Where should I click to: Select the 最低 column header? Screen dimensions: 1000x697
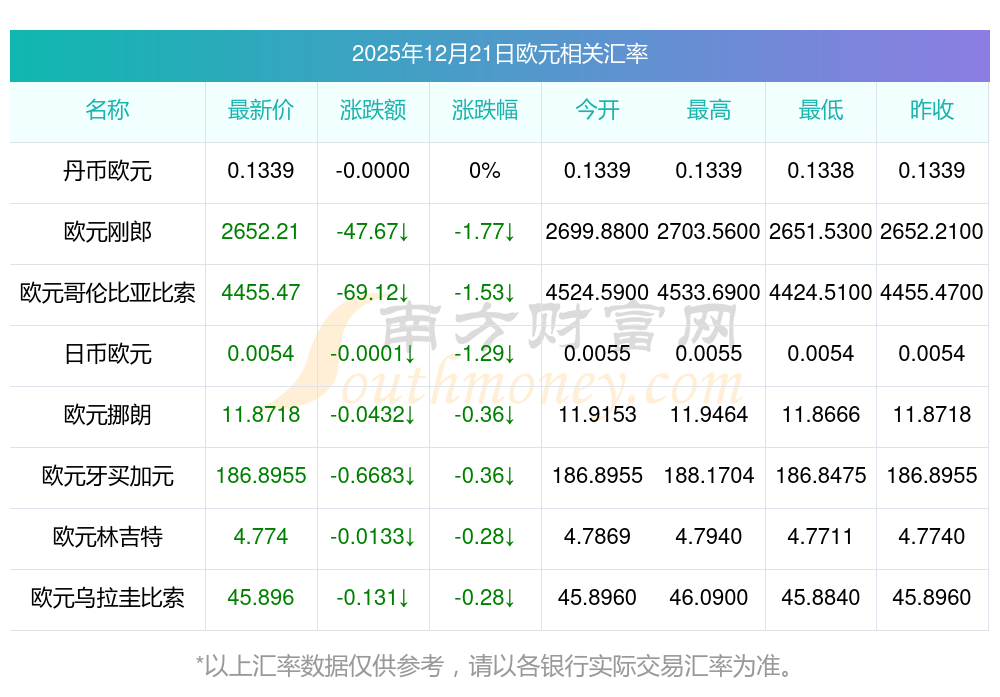(x=820, y=110)
